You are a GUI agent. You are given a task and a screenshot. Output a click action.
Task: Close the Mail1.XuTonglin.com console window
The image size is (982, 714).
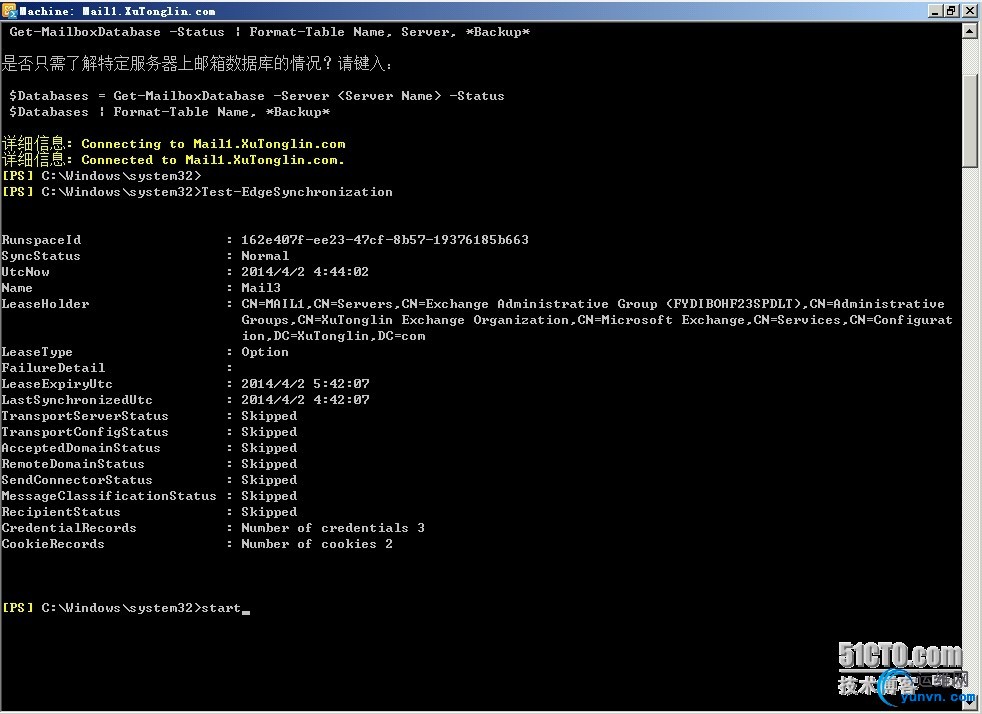click(x=968, y=10)
